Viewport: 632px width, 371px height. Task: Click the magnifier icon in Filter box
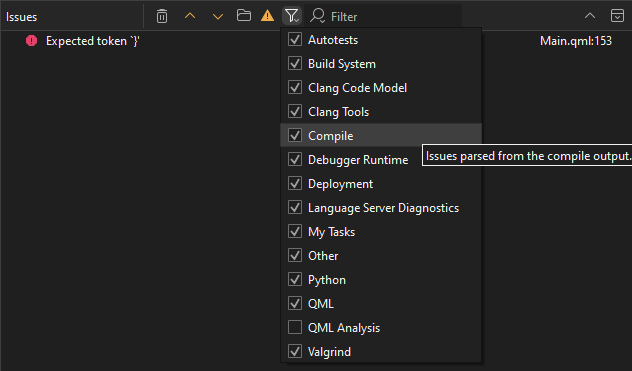[318, 16]
